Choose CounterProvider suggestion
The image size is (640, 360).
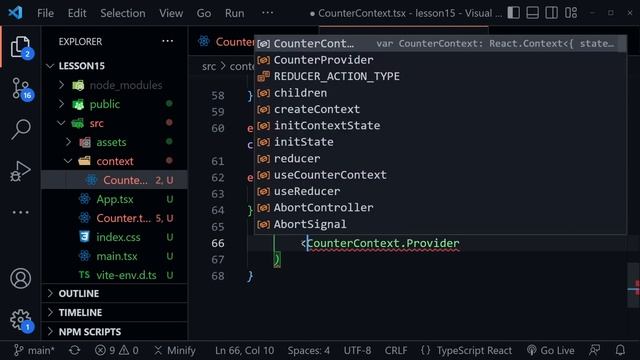[x=440, y=60]
